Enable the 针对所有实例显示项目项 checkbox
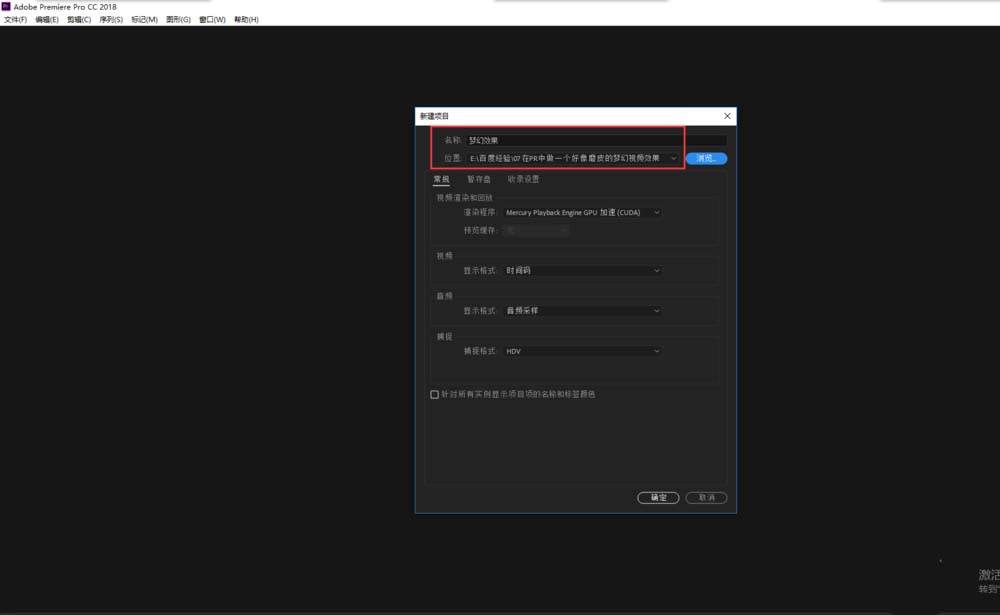The width and height of the screenshot is (1000, 615). tap(435, 395)
